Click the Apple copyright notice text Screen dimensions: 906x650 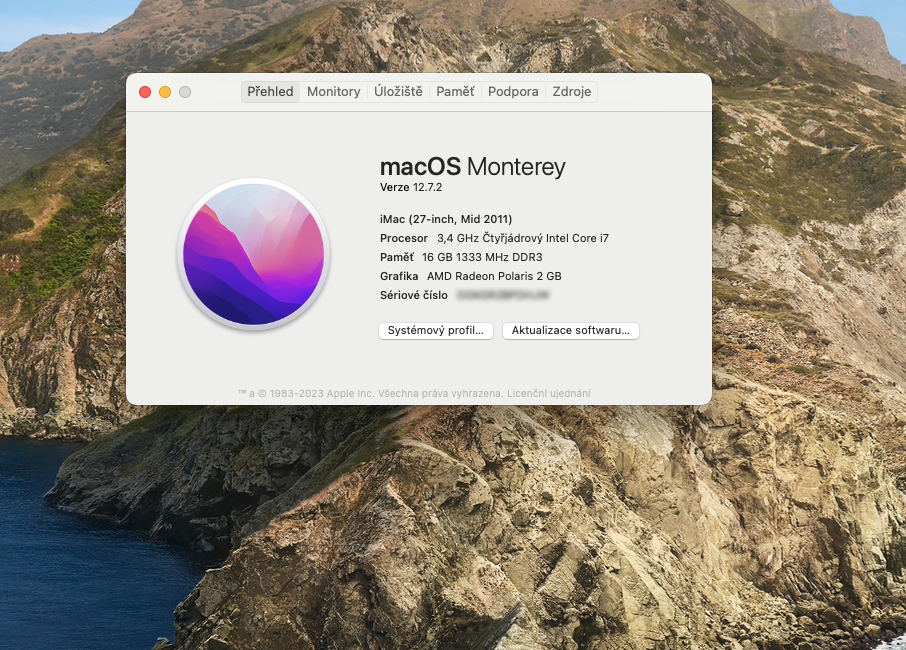click(x=370, y=393)
